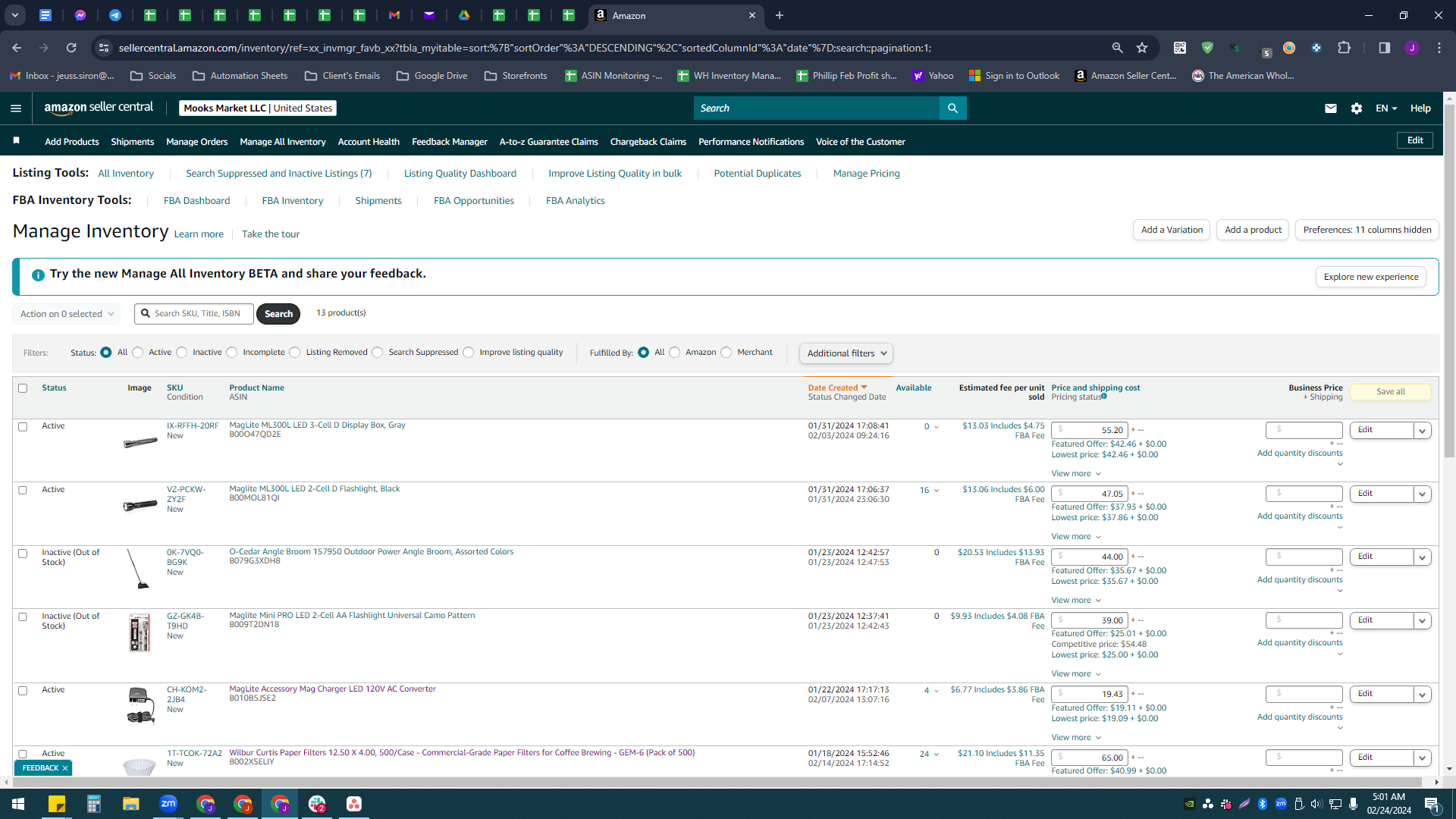
Task: Close the FEEDBACK widget with X
Action: pos(65,768)
